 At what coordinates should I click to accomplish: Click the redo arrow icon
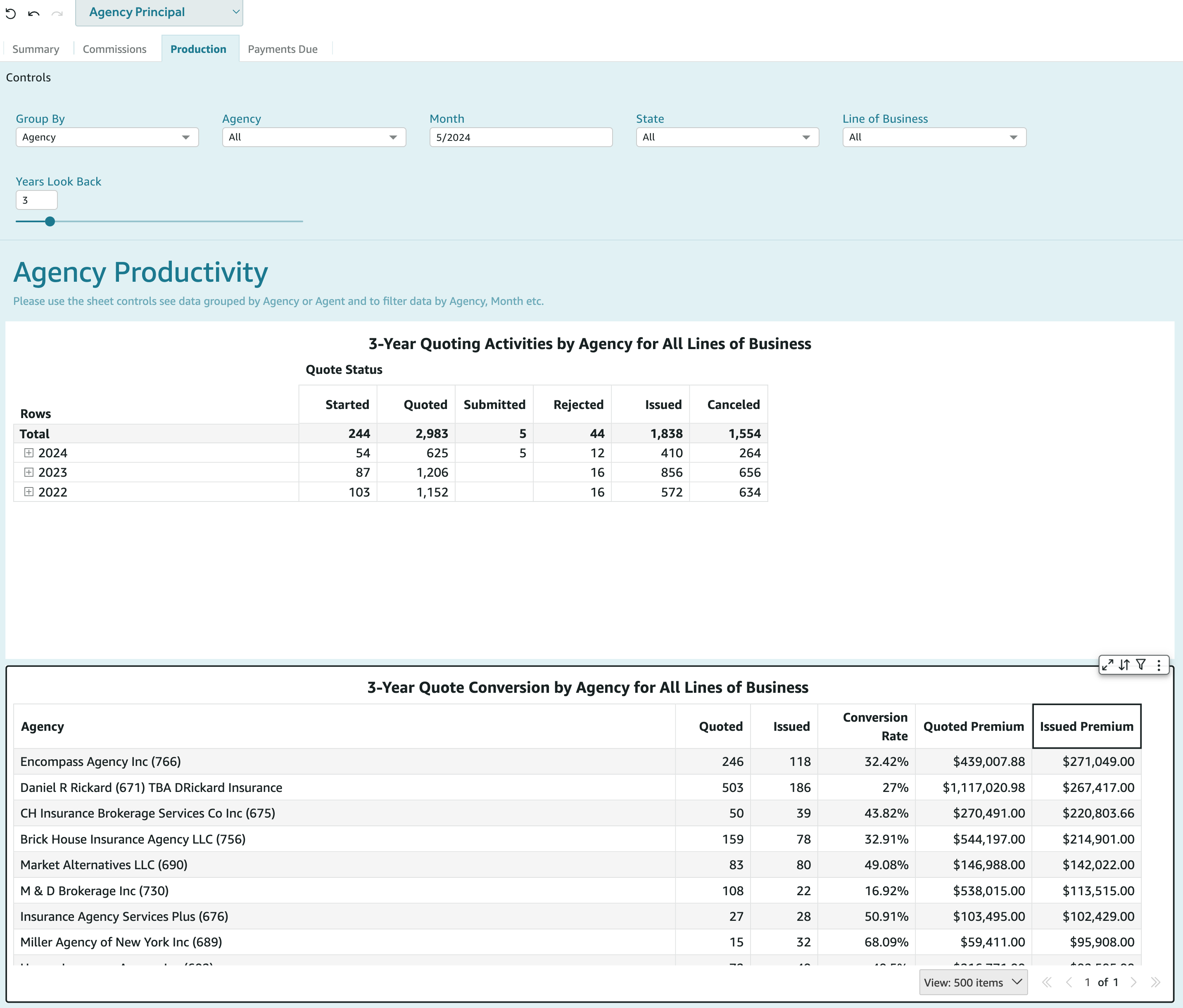[57, 14]
